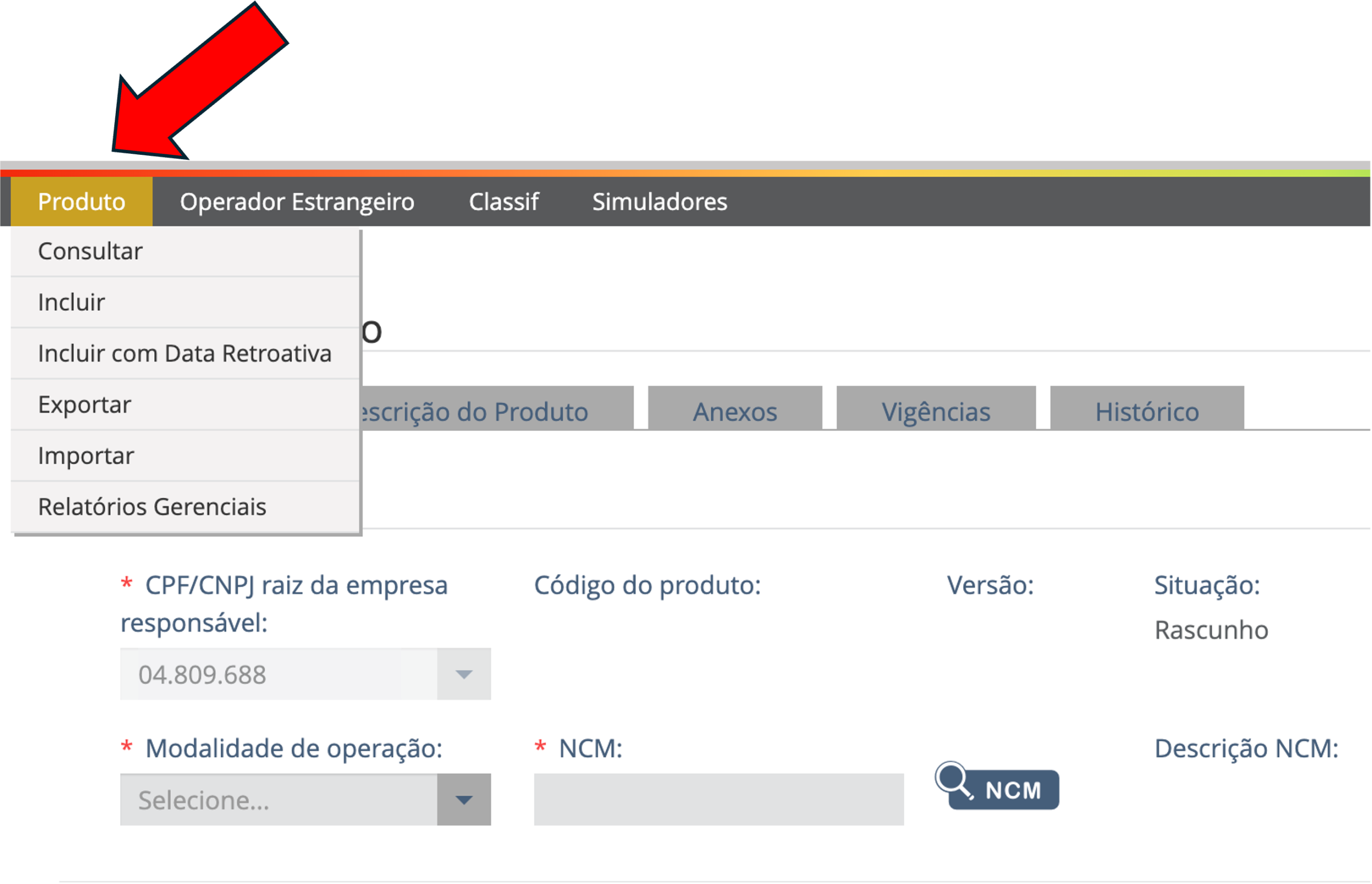Screen dimensions: 1372x884
Task: Click the Exportar menu entry
Action: [84, 404]
